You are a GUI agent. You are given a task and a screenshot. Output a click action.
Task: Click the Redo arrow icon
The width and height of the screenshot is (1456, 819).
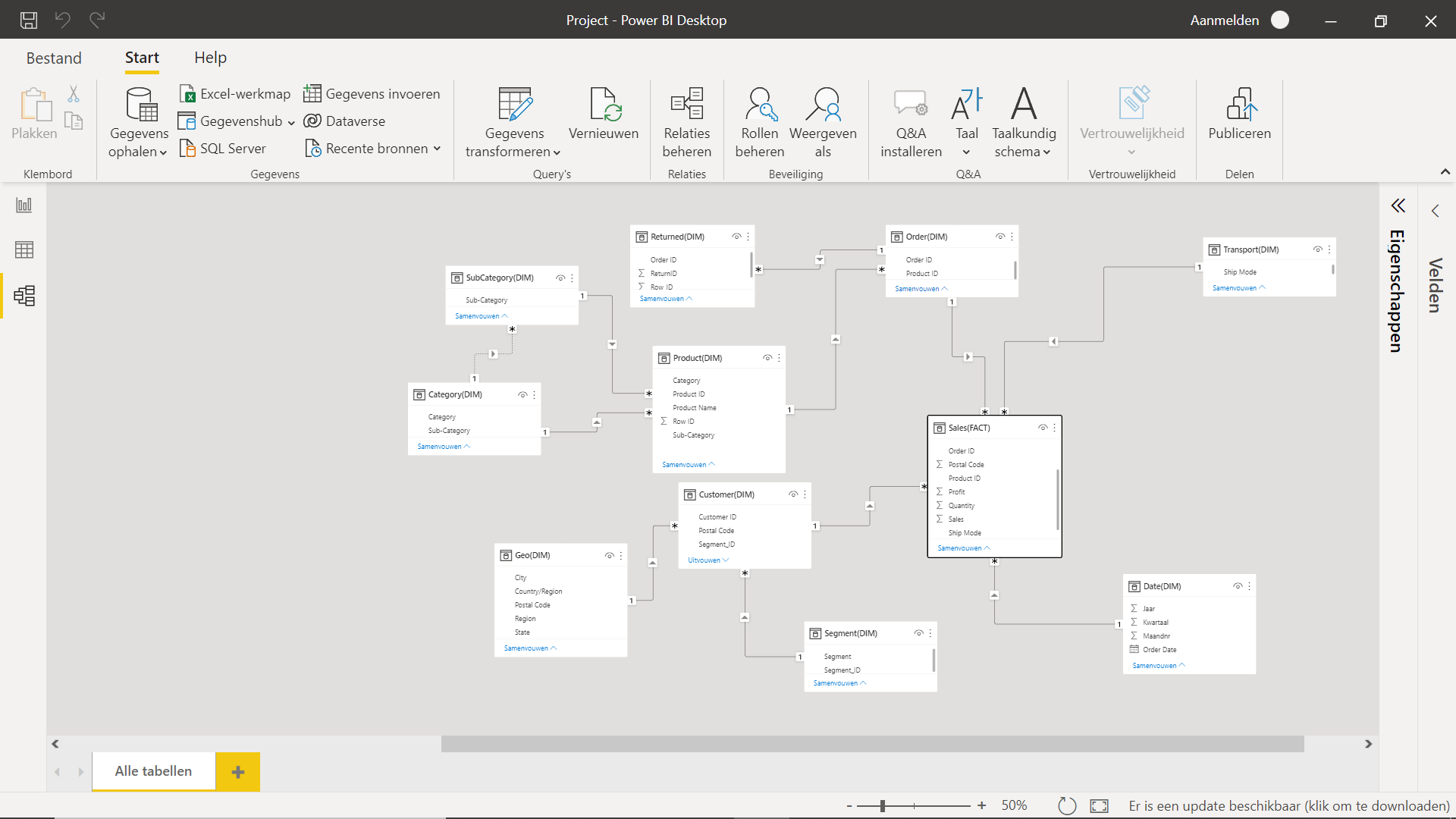tap(97, 20)
